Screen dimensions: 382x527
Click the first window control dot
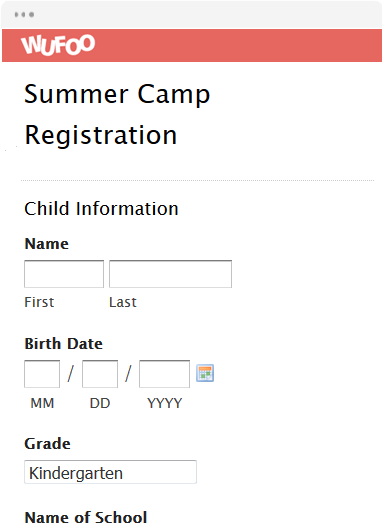pos(17,14)
